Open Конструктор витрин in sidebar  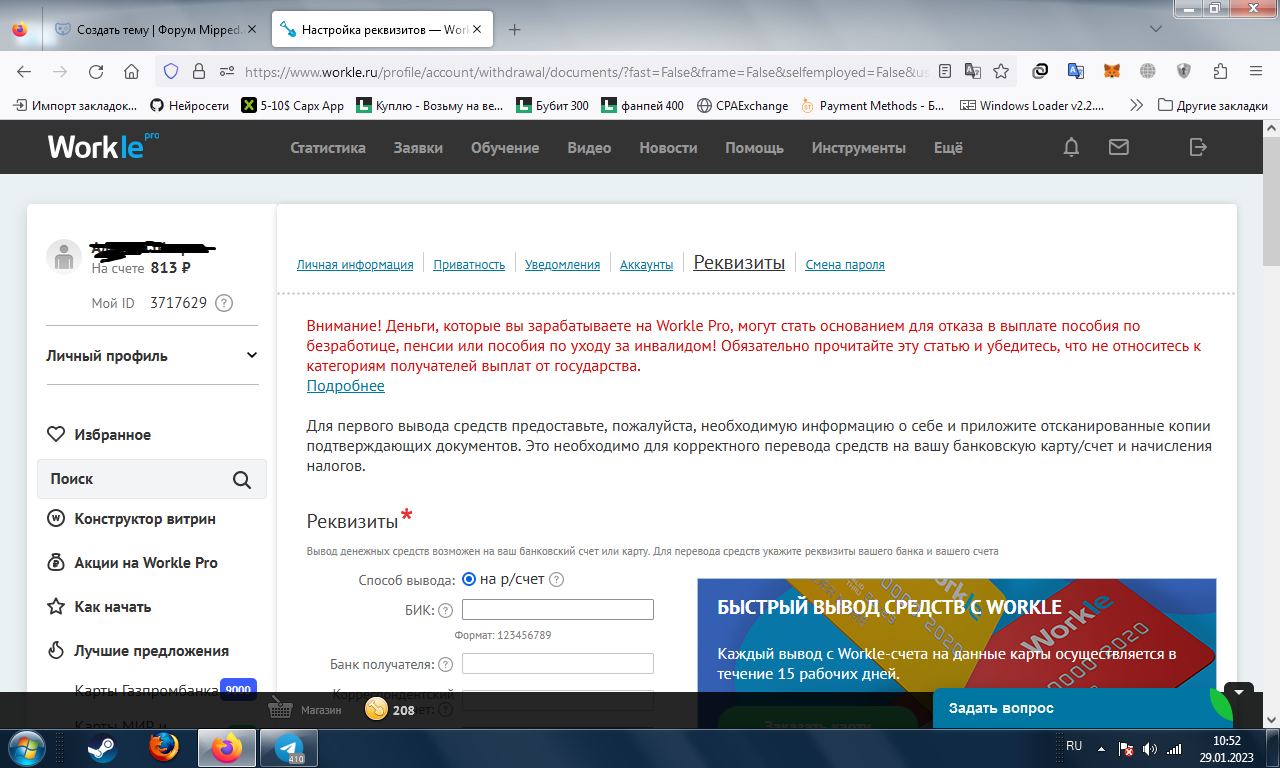(x=144, y=519)
